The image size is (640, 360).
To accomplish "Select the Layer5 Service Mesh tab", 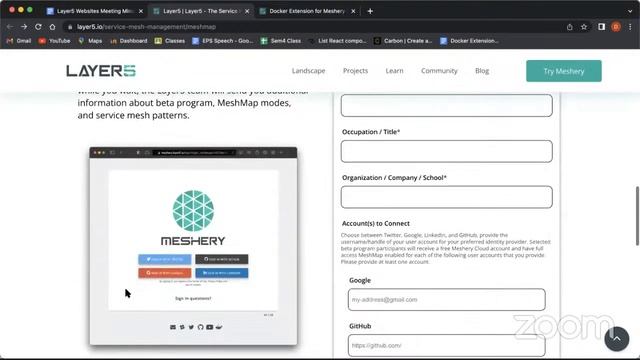I will (x=201, y=11).
